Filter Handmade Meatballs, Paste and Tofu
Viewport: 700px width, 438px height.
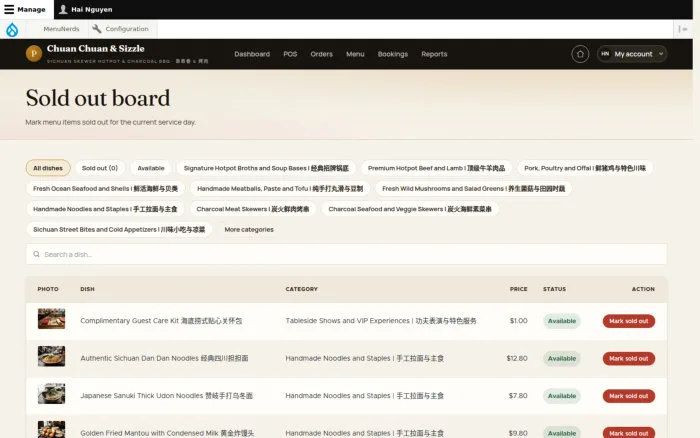pos(280,188)
